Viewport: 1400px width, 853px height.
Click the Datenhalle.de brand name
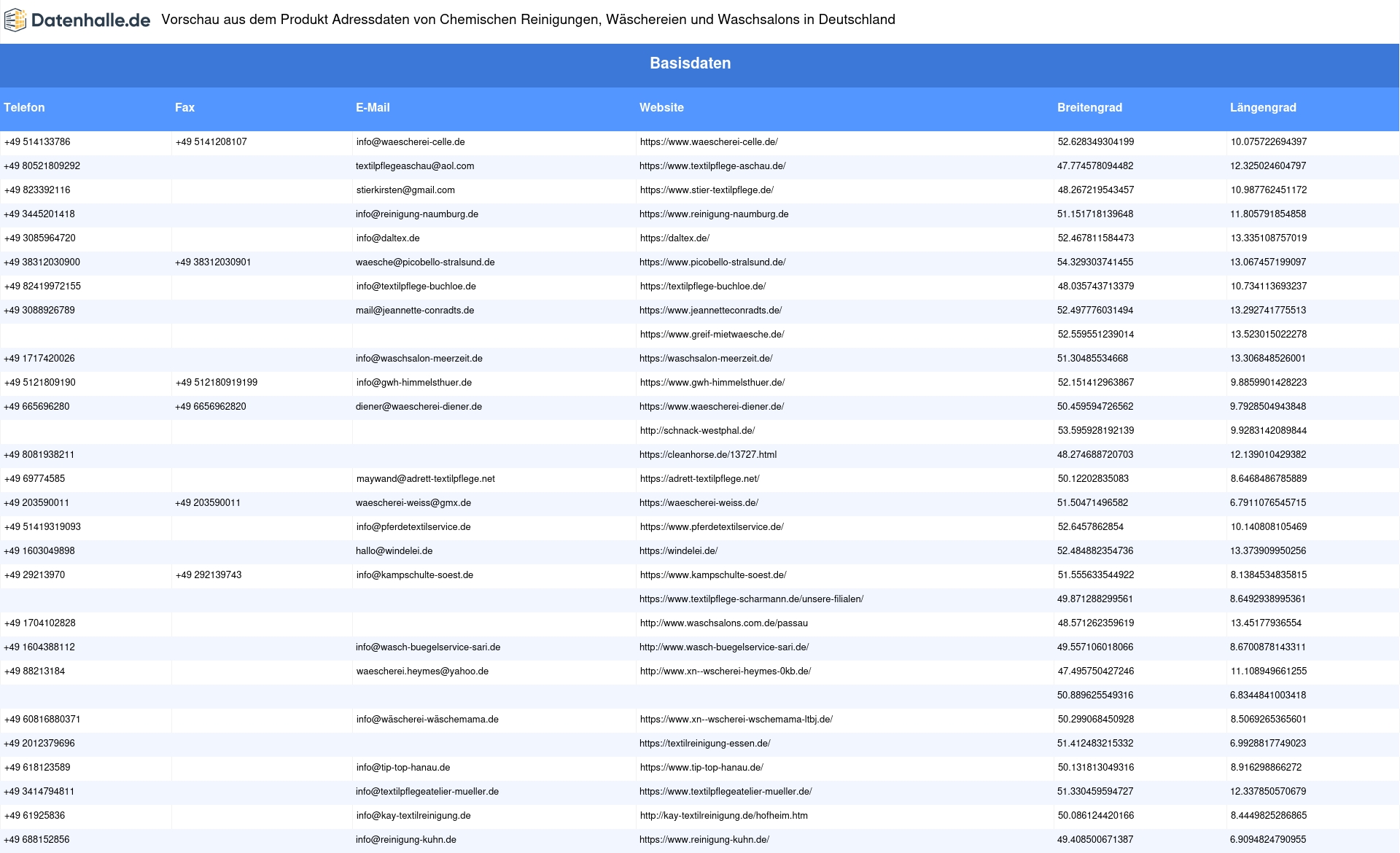point(90,20)
